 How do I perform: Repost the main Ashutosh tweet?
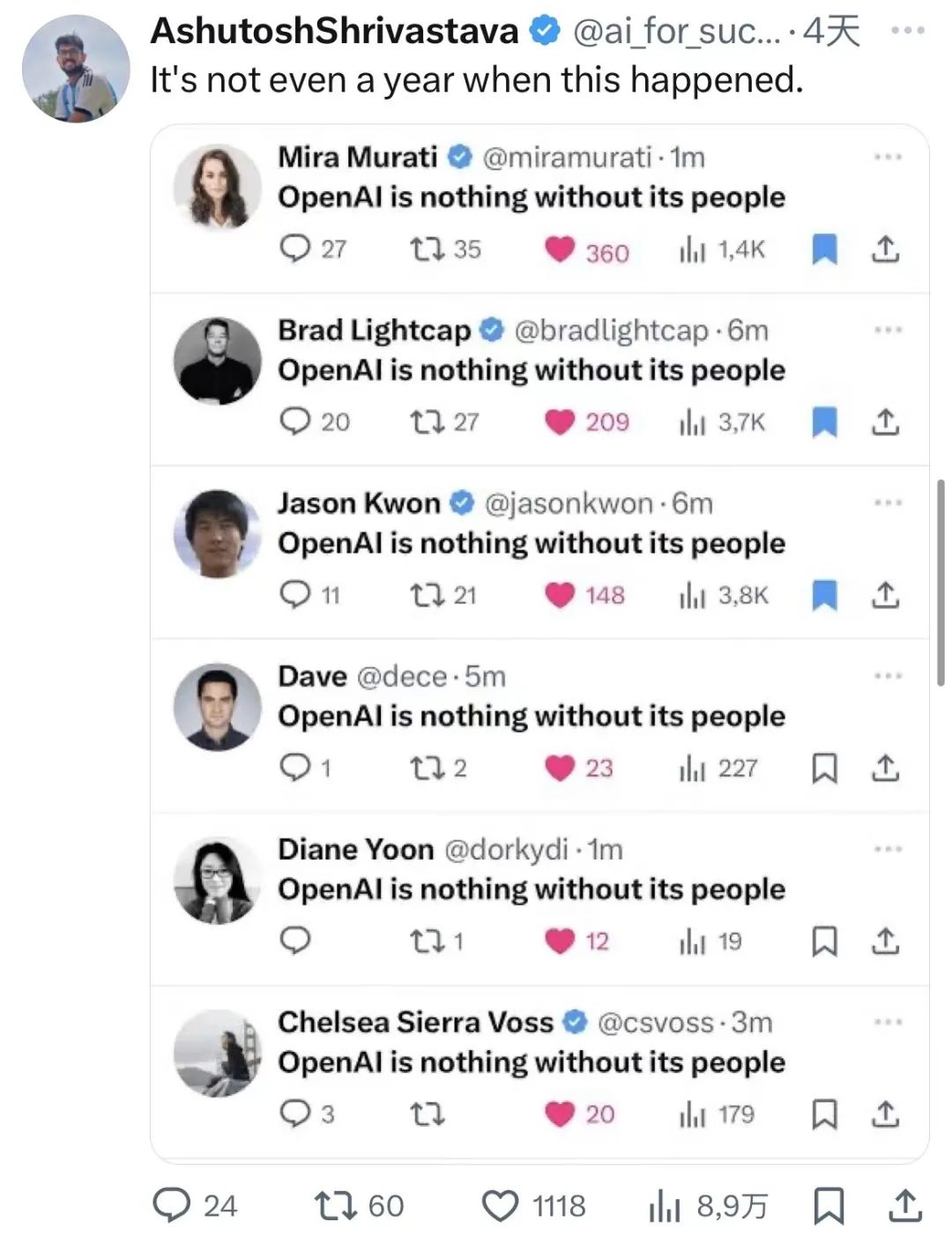tap(336, 1205)
